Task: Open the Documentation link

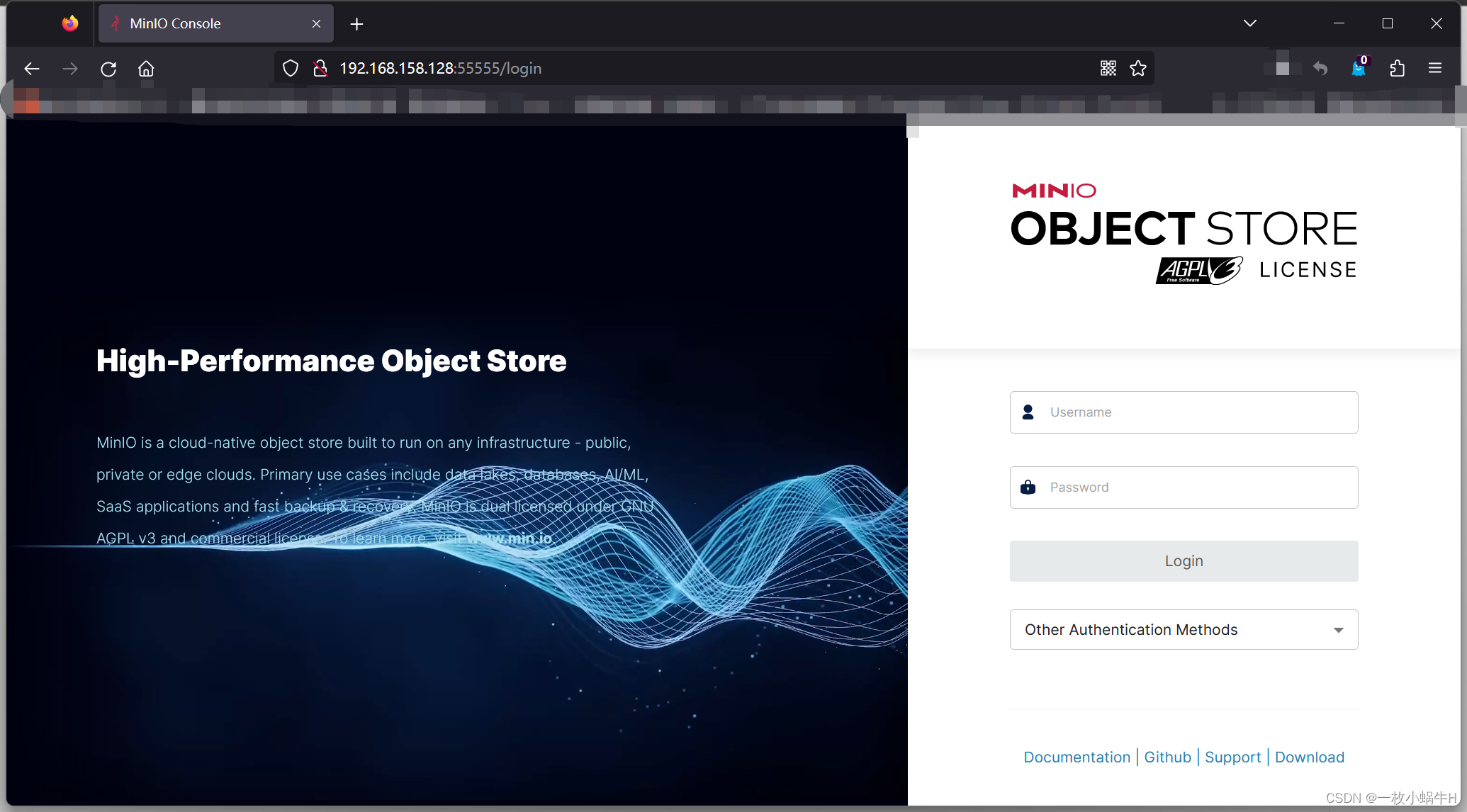Action: click(1077, 757)
